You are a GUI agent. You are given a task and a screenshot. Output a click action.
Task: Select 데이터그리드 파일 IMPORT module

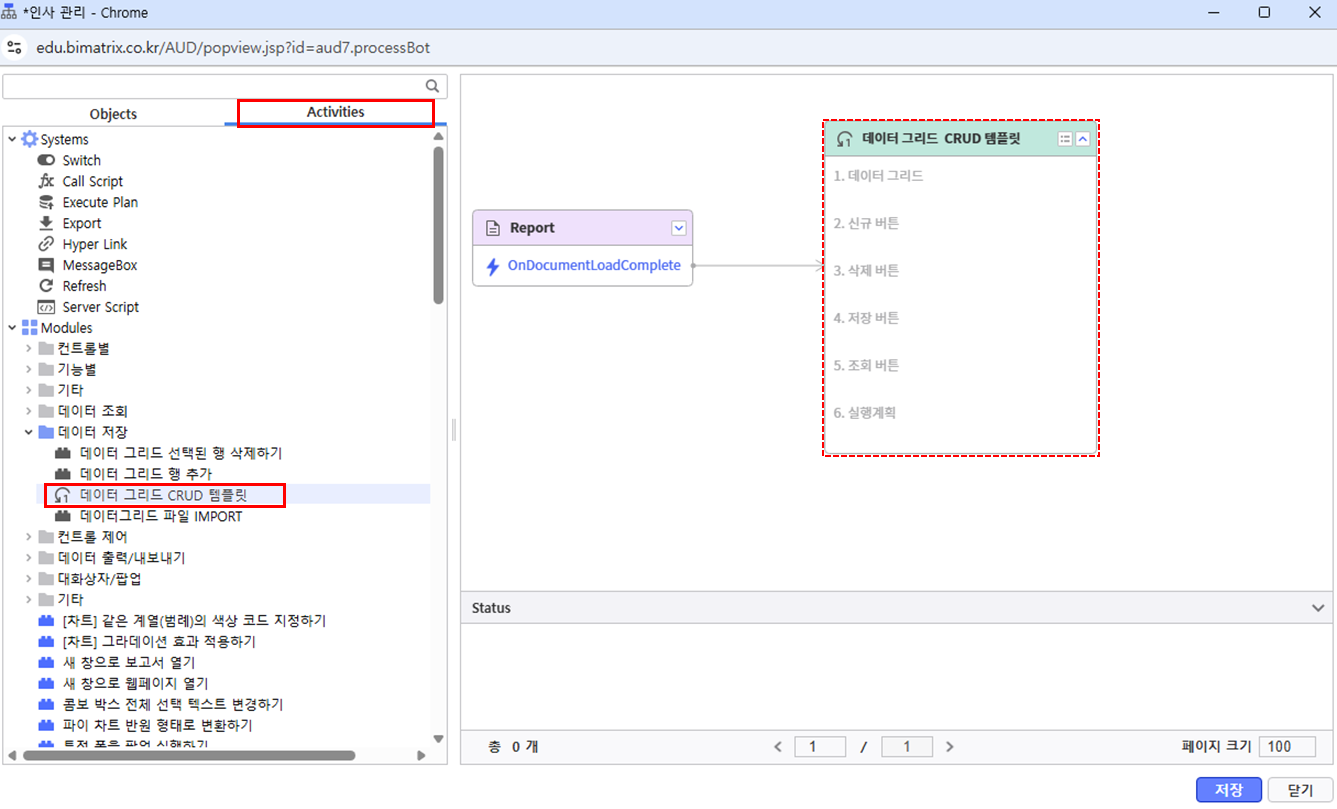click(x=160, y=516)
